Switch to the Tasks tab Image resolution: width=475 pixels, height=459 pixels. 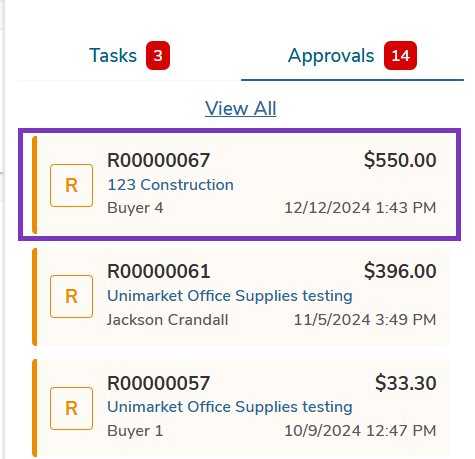(129, 56)
